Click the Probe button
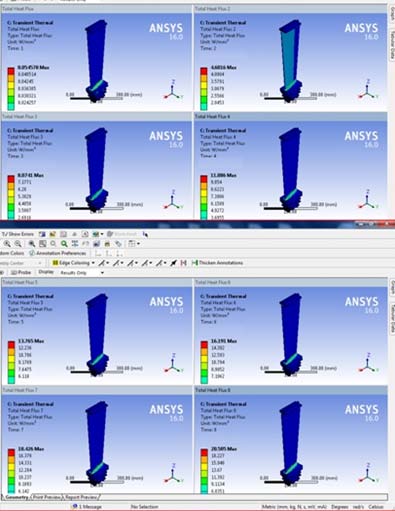This screenshot has width=395, height=511. 21,272
